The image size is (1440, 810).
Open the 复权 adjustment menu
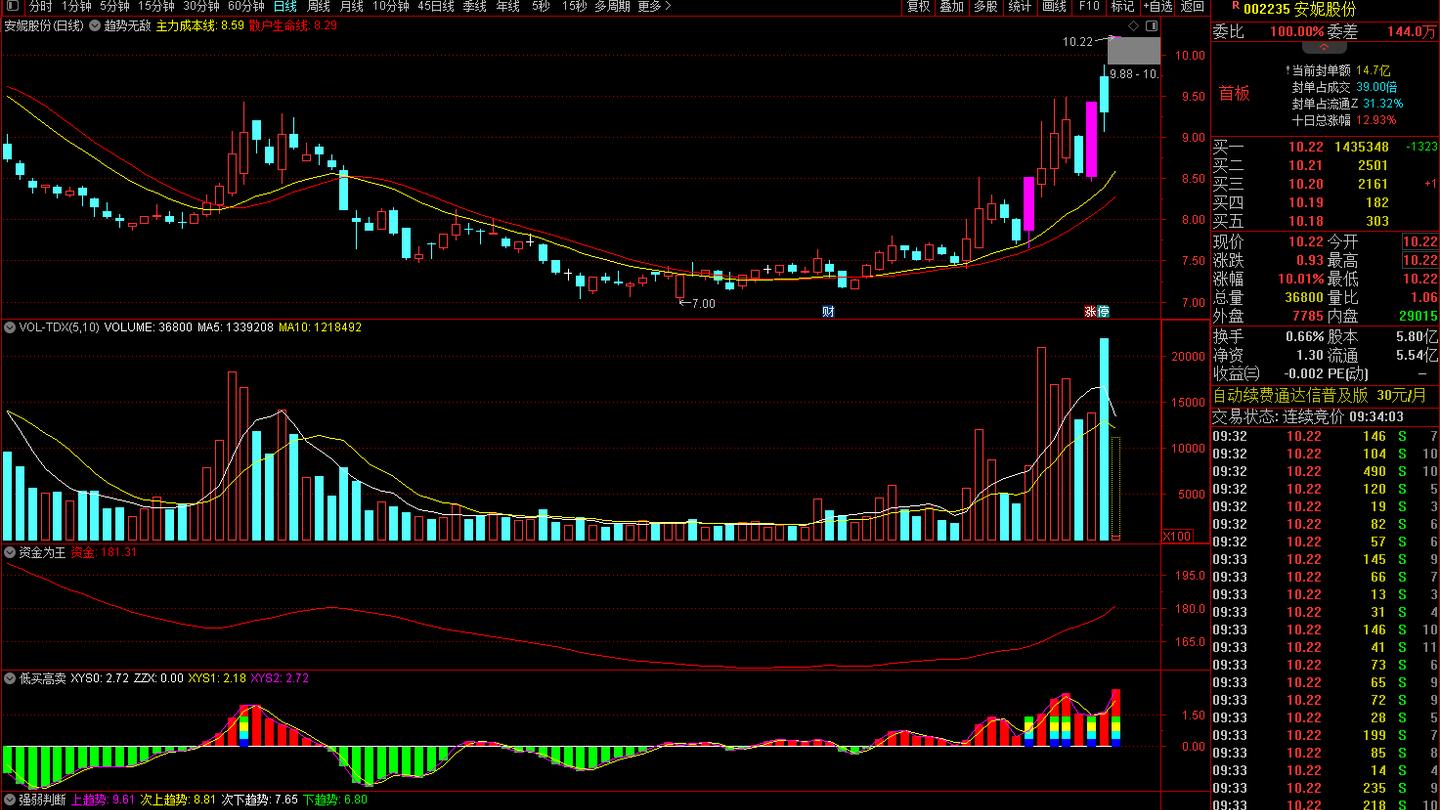click(918, 6)
